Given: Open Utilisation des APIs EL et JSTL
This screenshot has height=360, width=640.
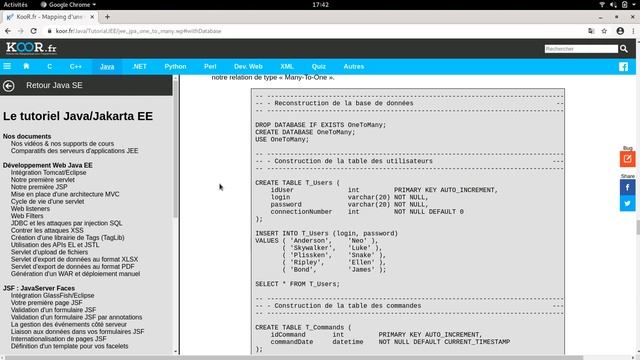Looking at the screenshot, I should (55, 245).
